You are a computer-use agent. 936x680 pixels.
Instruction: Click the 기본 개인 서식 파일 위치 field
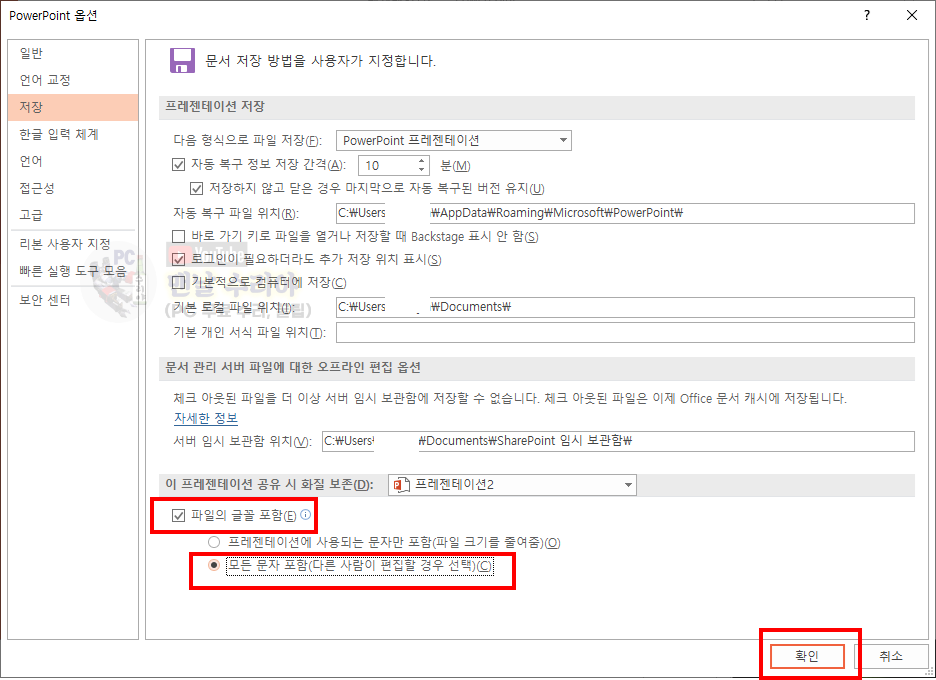(625, 333)
